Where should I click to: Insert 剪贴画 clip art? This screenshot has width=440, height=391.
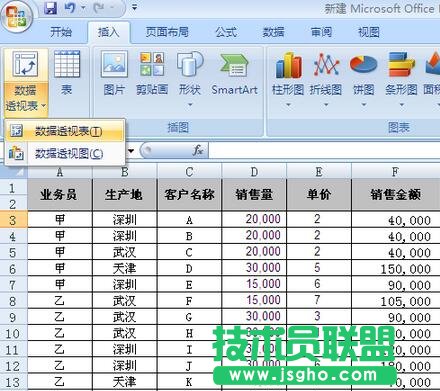pos(152,73)
